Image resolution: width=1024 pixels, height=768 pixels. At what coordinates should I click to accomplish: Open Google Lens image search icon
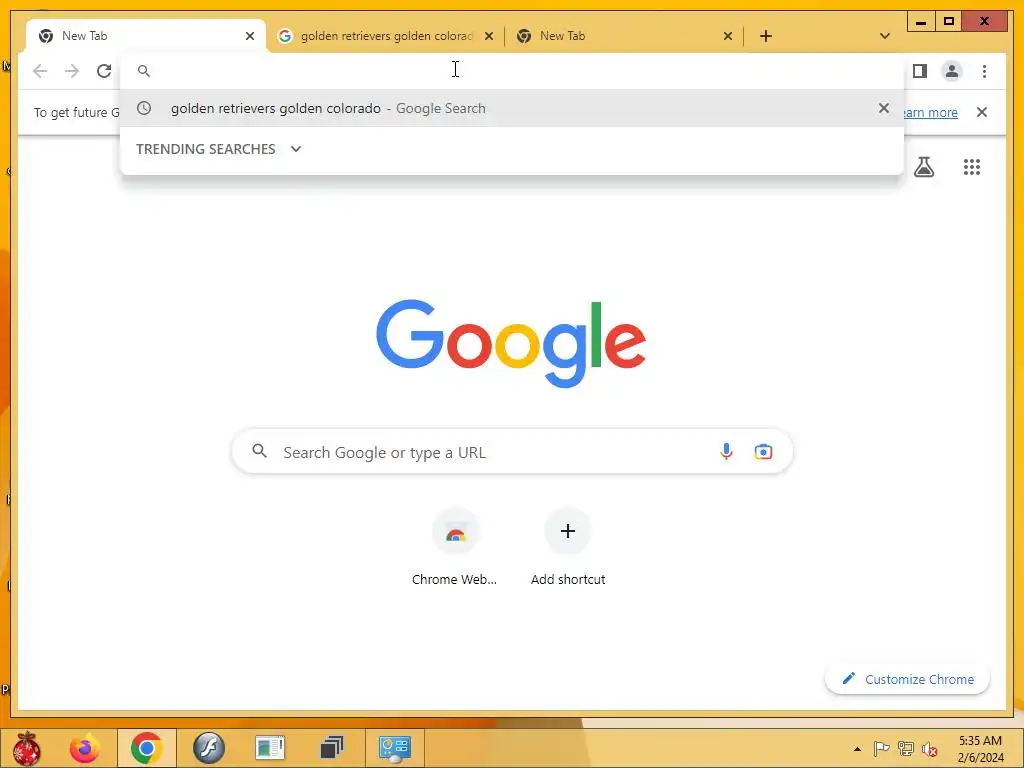763,451
